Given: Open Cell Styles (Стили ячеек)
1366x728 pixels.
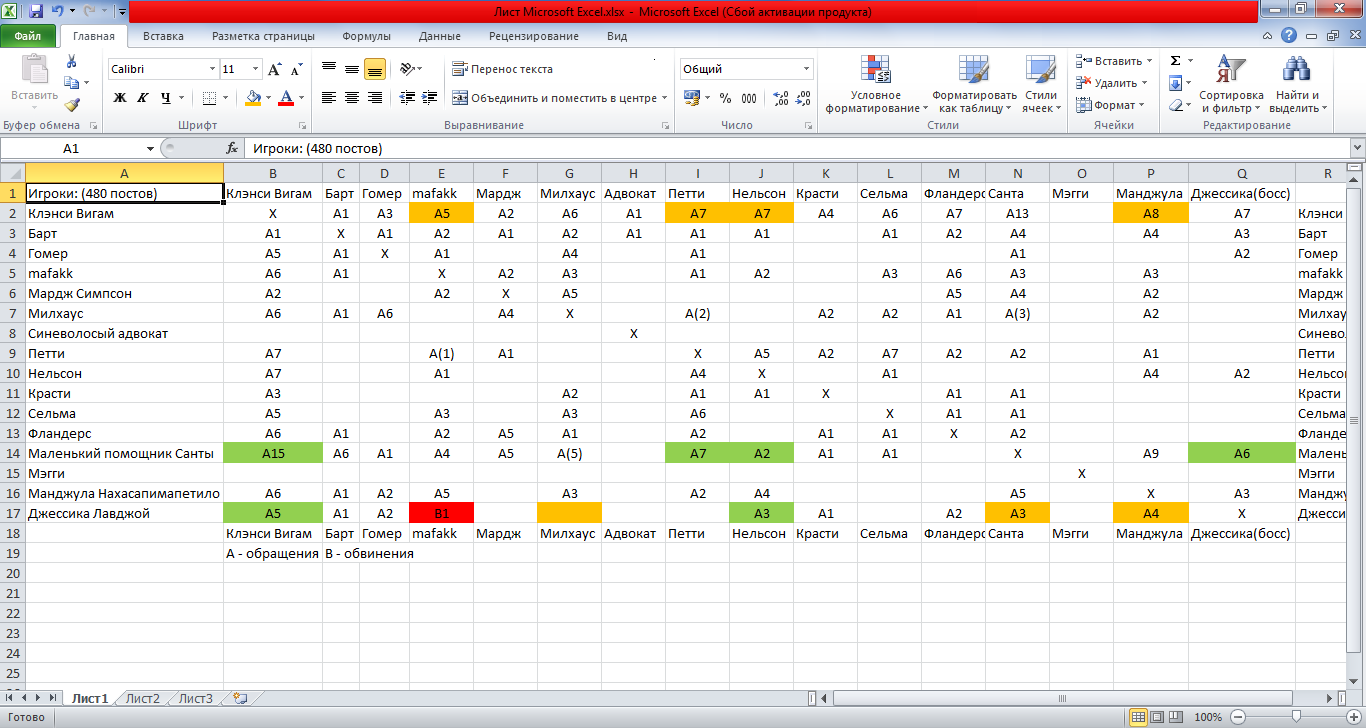Looking at the screenshot, I should tap(1041, 84).
